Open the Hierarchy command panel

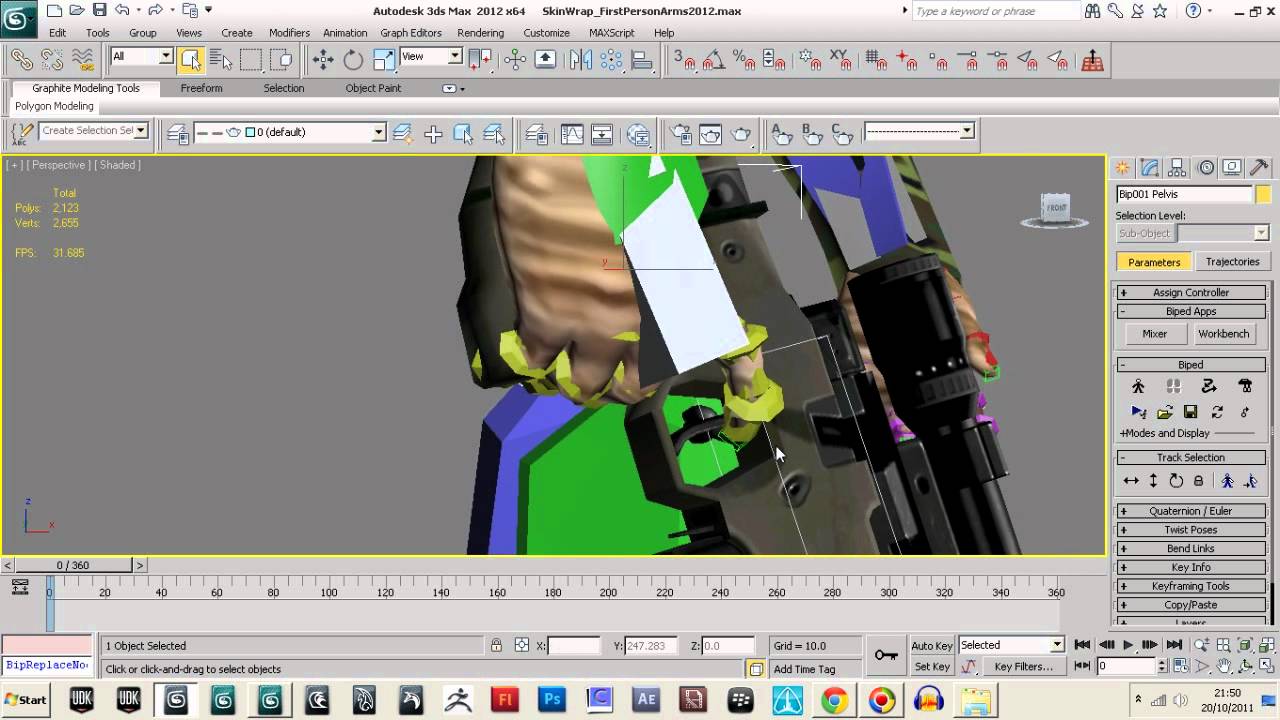(1177, 168)
